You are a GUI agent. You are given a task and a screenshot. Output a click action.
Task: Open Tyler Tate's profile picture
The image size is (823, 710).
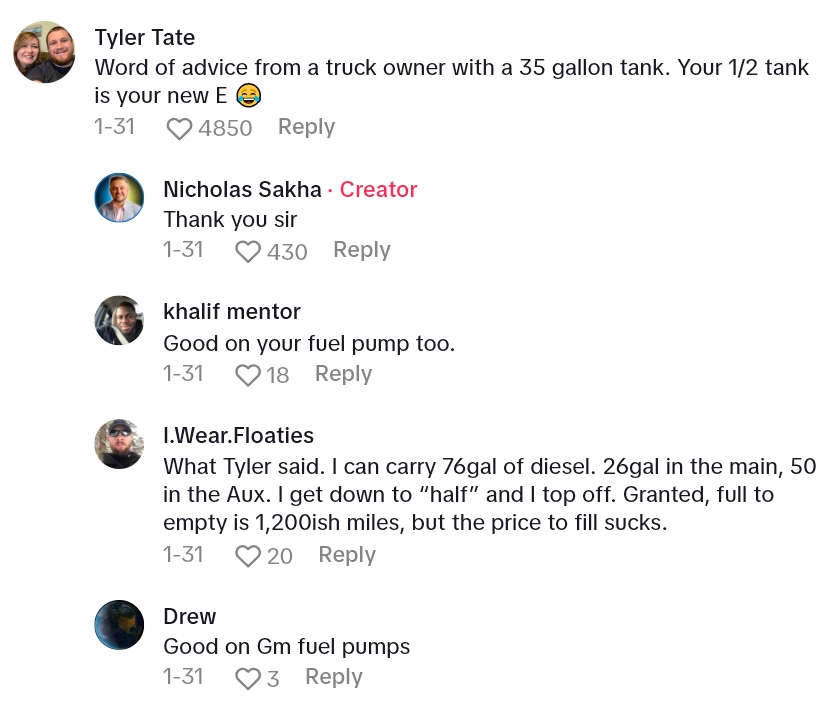[44, 52]
